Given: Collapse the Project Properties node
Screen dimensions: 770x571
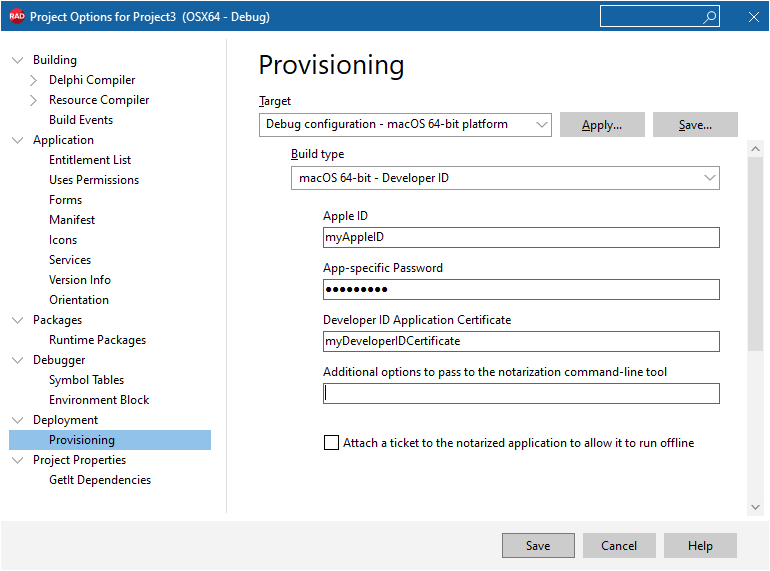Looking at the screenshot, I should tap(18, 460).
